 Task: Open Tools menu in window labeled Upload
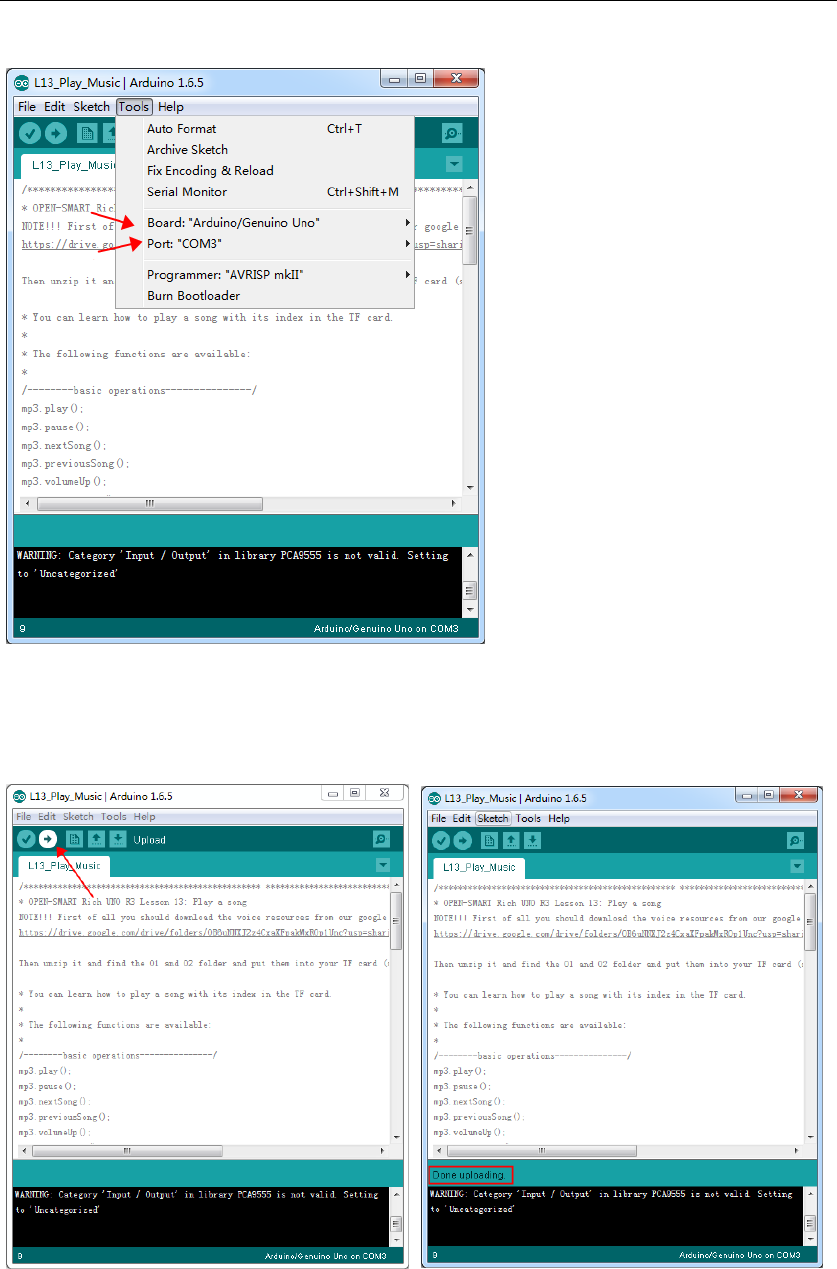[x=113, y=817]
